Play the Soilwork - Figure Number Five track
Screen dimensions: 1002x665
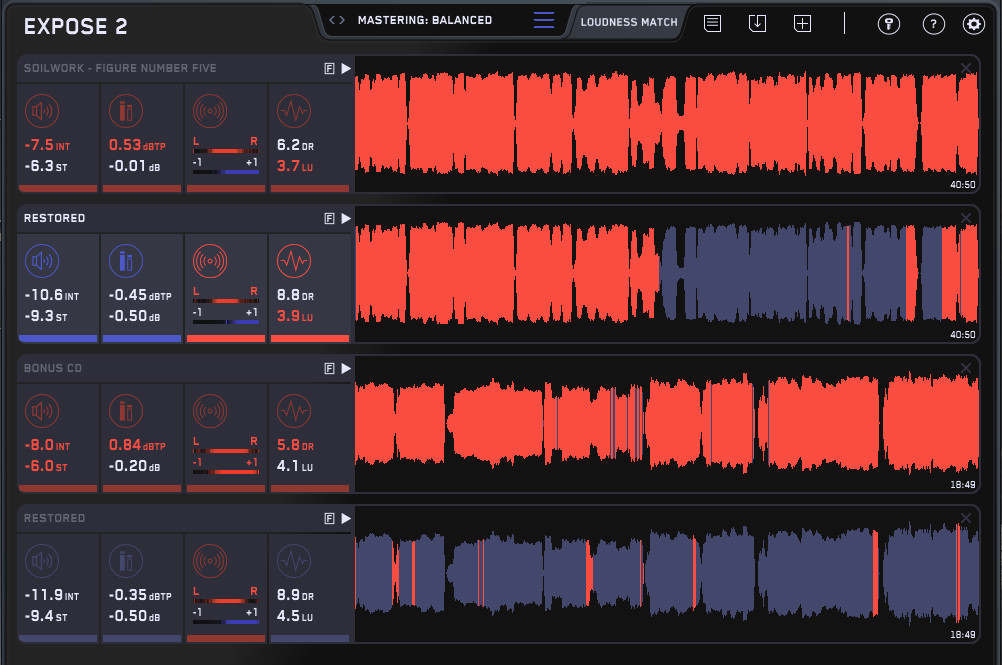pyautogui.click(x=346, y=68)
